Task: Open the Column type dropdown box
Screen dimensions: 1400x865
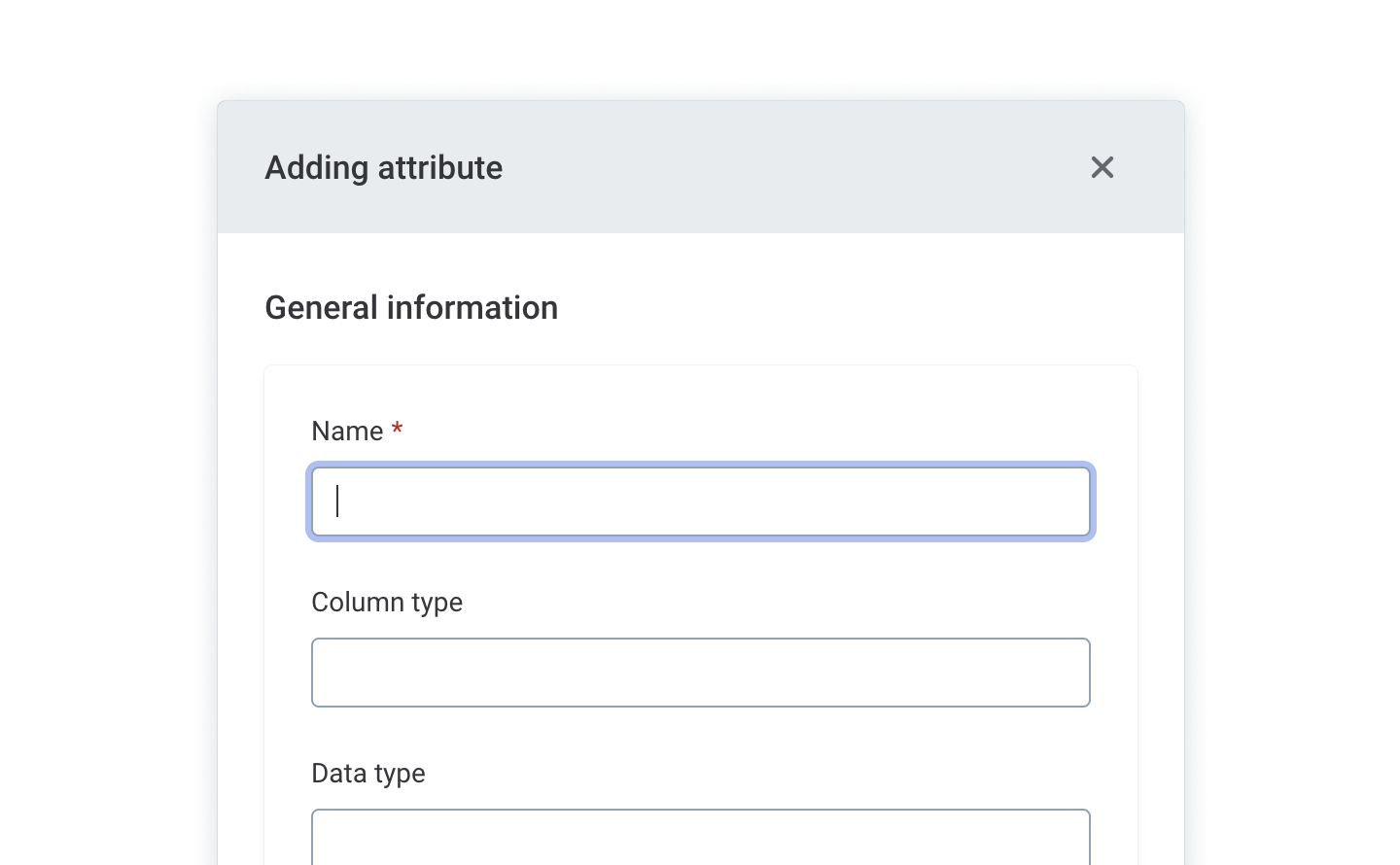Action: point(700,673)
